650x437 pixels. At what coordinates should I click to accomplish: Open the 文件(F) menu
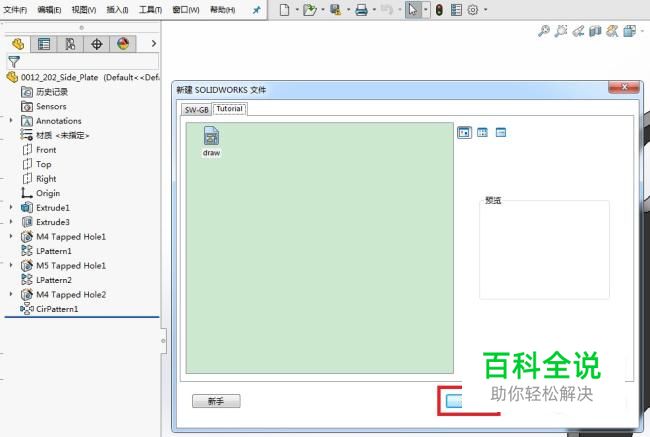click(x=15, y=10)
